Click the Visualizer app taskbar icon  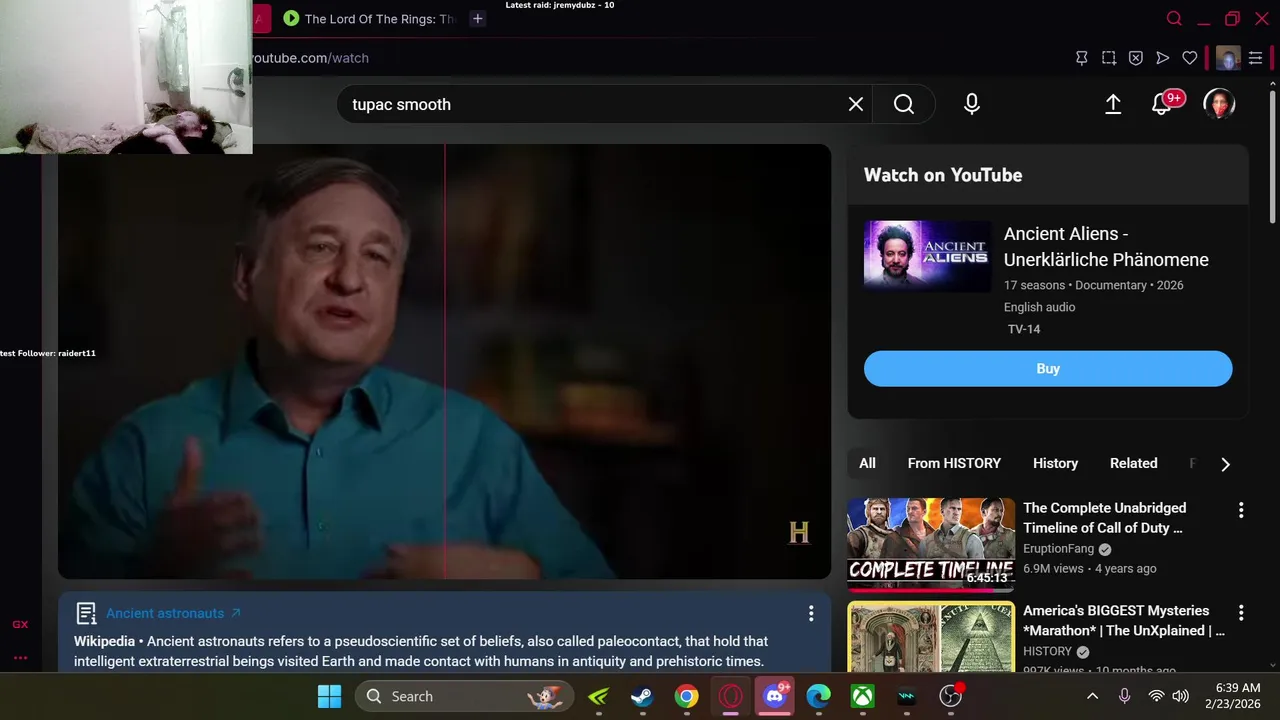point(907,696)
